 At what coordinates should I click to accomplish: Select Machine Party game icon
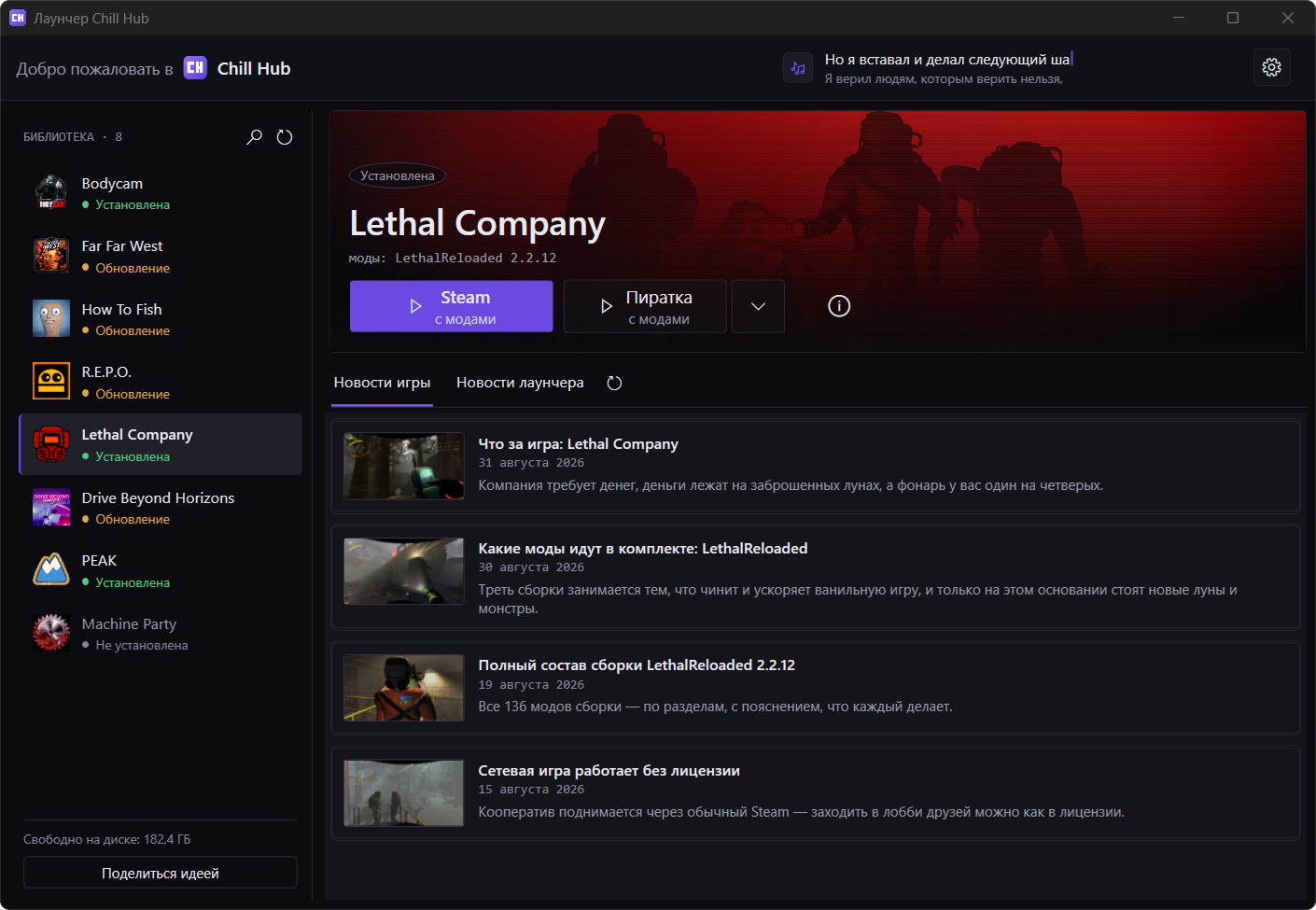pyautogui.click(x=51, y=633)
